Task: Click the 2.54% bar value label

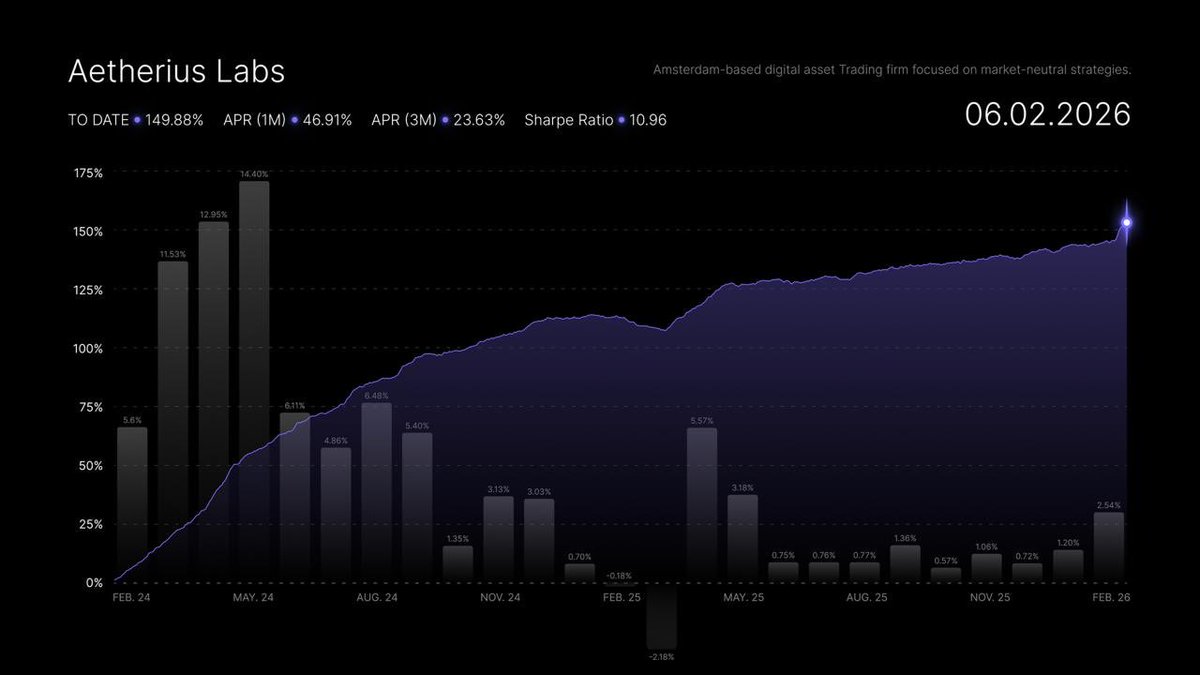Action: point(1109,505)
